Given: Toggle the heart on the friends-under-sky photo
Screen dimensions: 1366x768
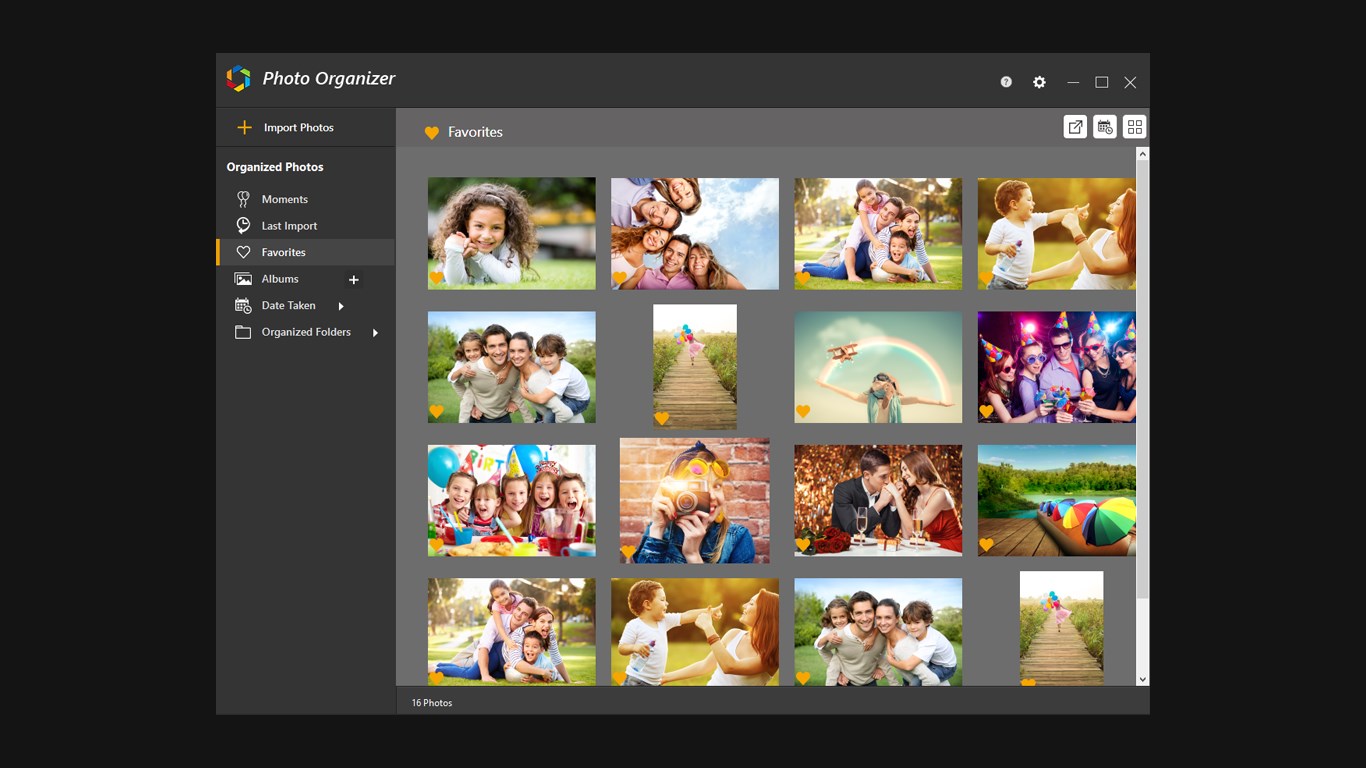Looking at the screenshot, I should 619,278.
